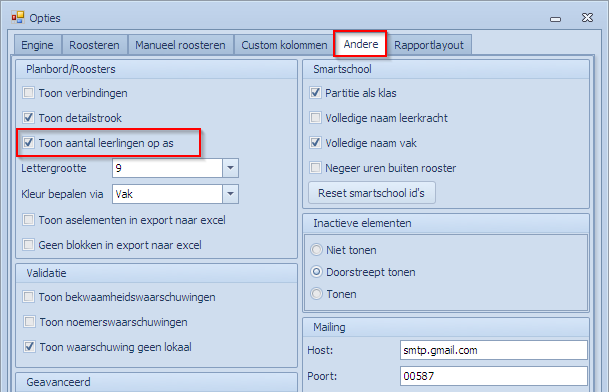The width and height of the screenshot is (609, 392).
Task: Expand the Kleur bepalen via dropdown arrow
Action: [230, 194]
